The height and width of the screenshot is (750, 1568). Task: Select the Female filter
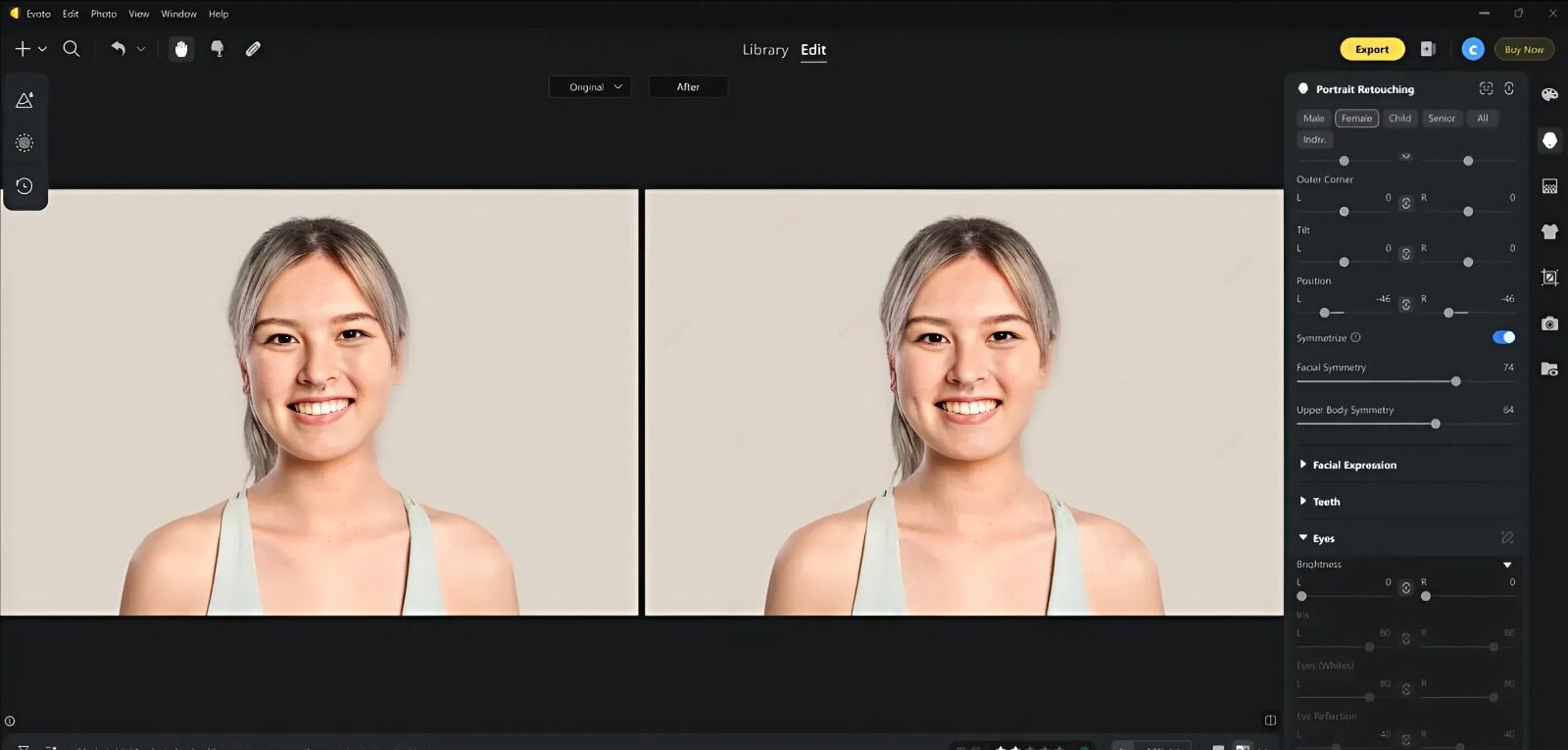tap(1357, 119)
